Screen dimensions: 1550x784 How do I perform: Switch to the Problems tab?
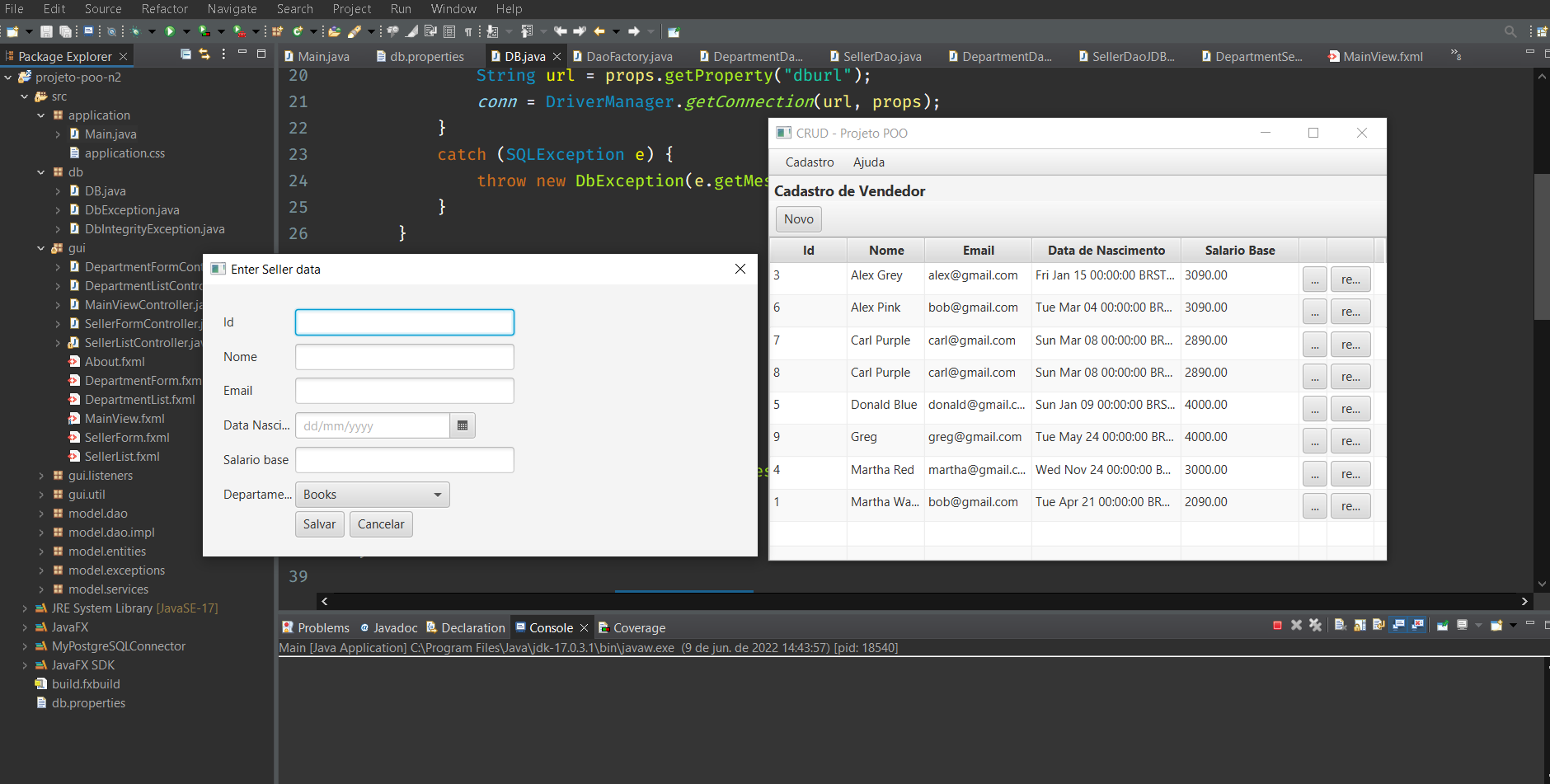[x=322, y=627]
